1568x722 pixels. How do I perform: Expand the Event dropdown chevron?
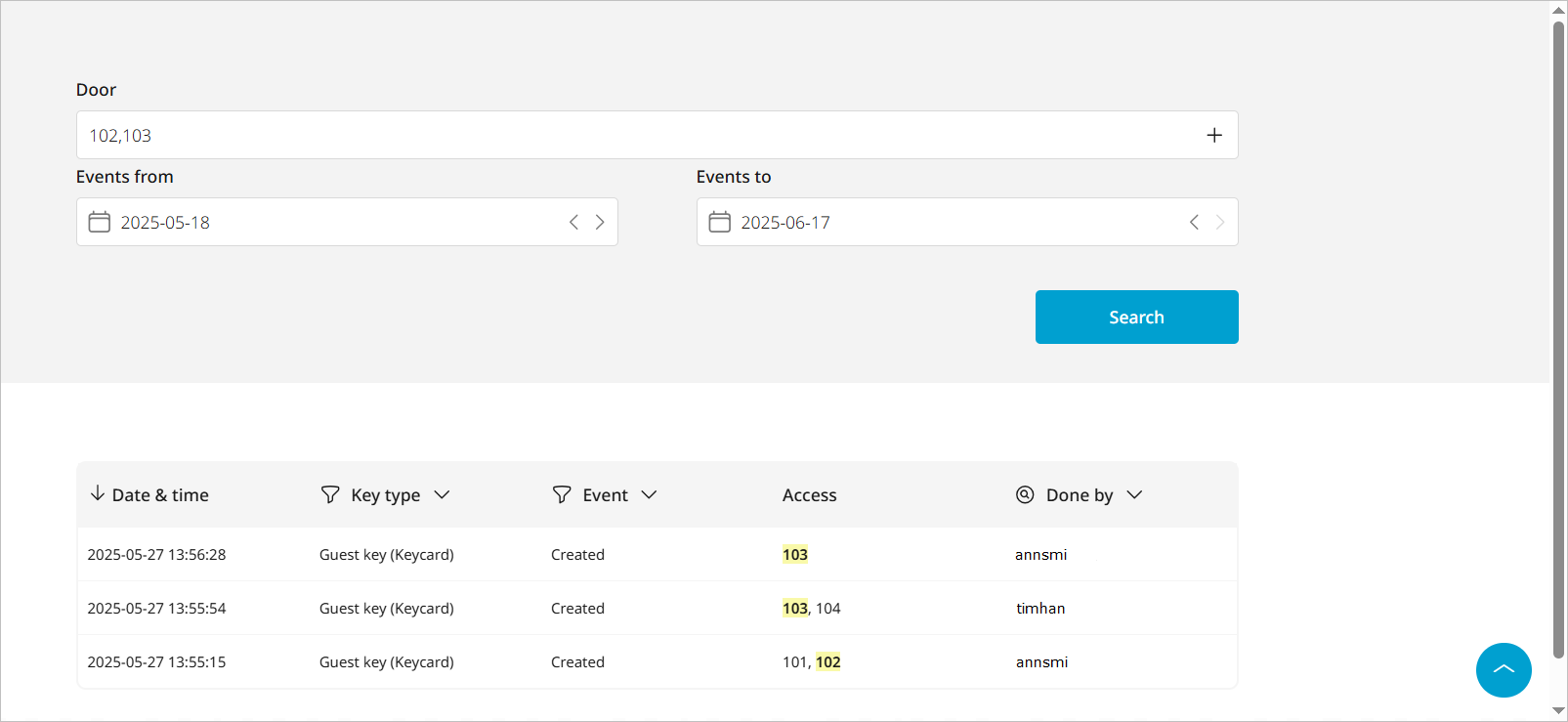pyautogui.click(x=649, y=494)
